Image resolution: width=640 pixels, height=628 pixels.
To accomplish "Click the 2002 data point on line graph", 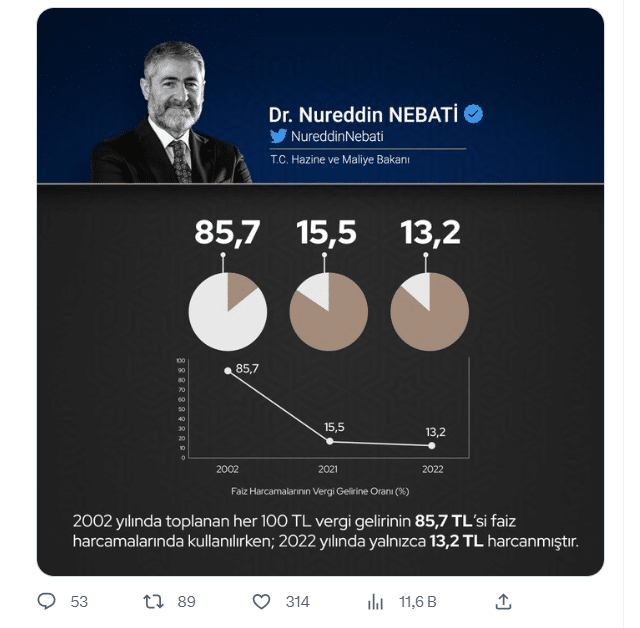I will [228, 371].
